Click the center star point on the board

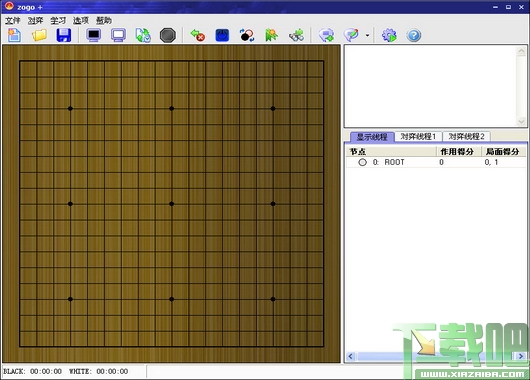point(172,204)
